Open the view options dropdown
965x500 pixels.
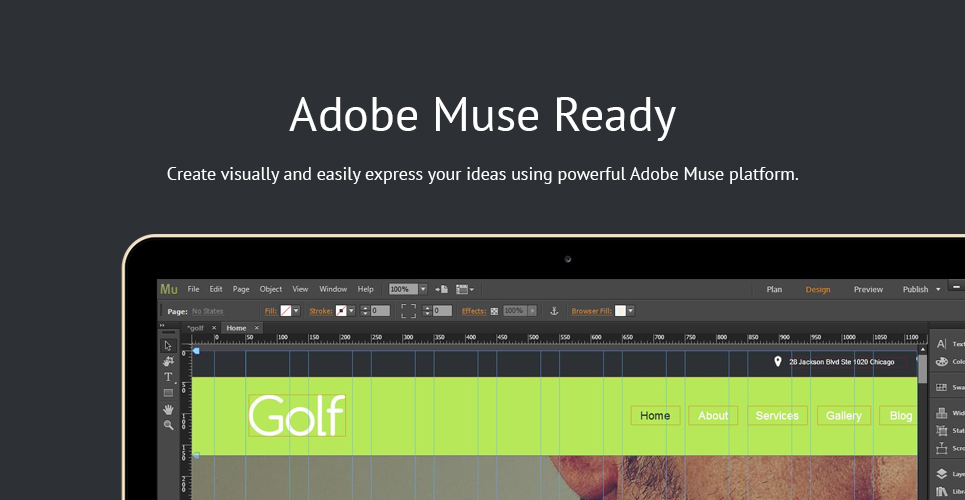pos(465,289)
